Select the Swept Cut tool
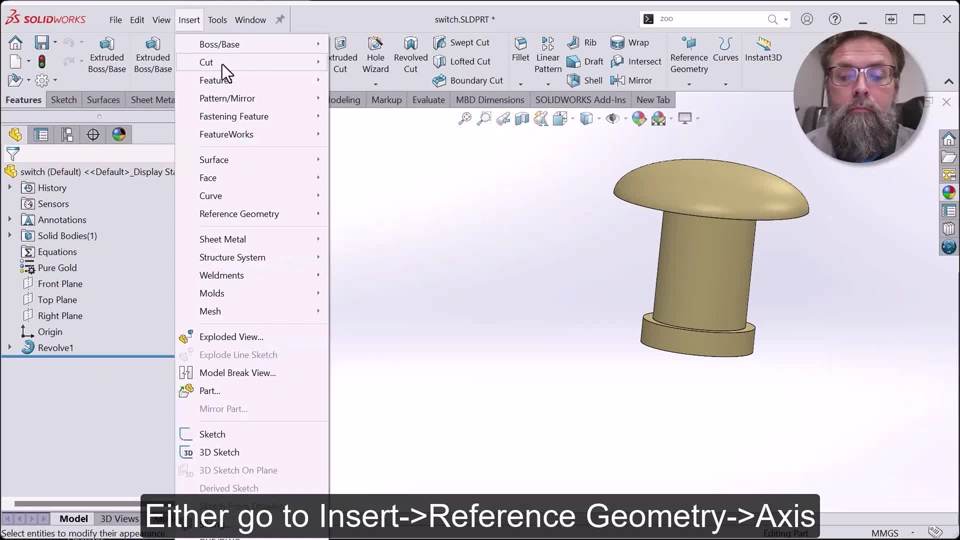The width and height of the screenshot is (960, 540). point(462,42)
